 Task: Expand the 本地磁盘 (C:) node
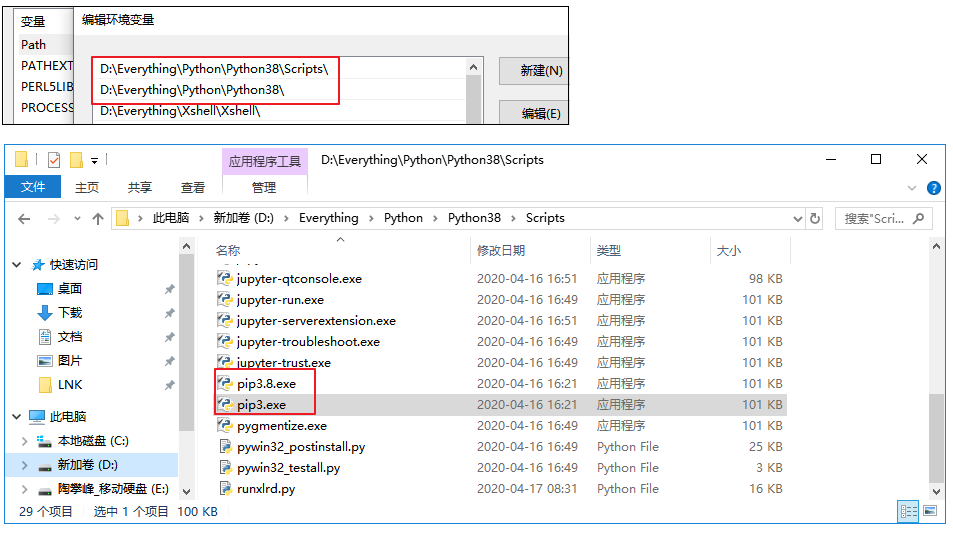pyautogui.click(x=24, y=441)
